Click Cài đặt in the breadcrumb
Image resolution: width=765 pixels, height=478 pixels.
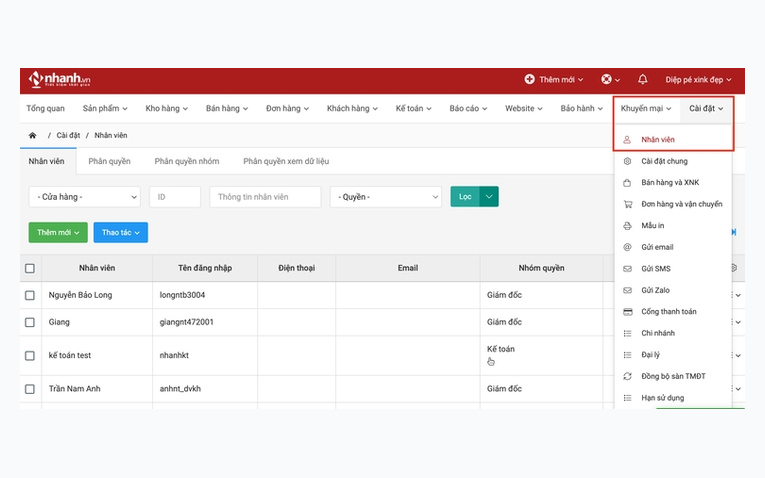point(68,135)
